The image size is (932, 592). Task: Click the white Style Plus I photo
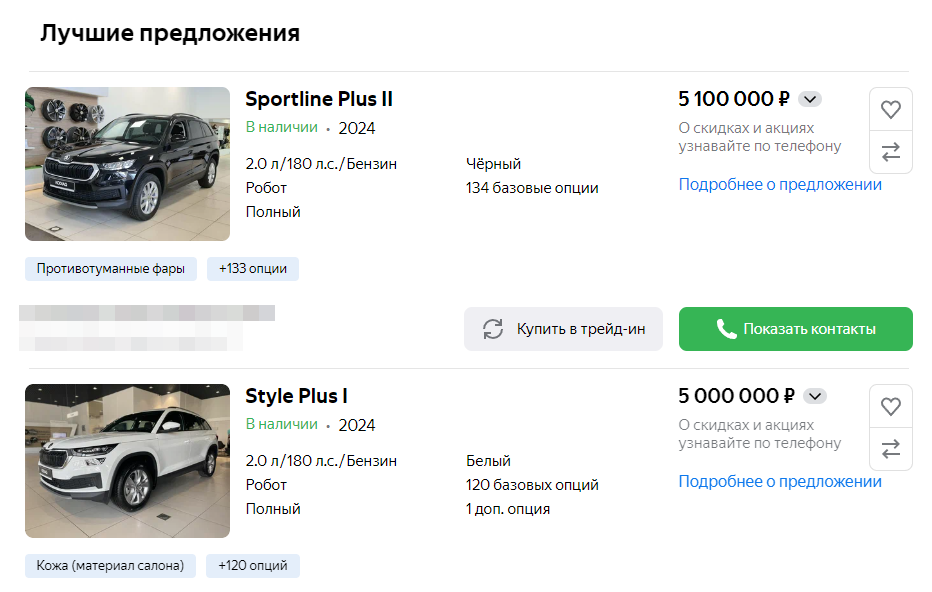pos(127,460)
